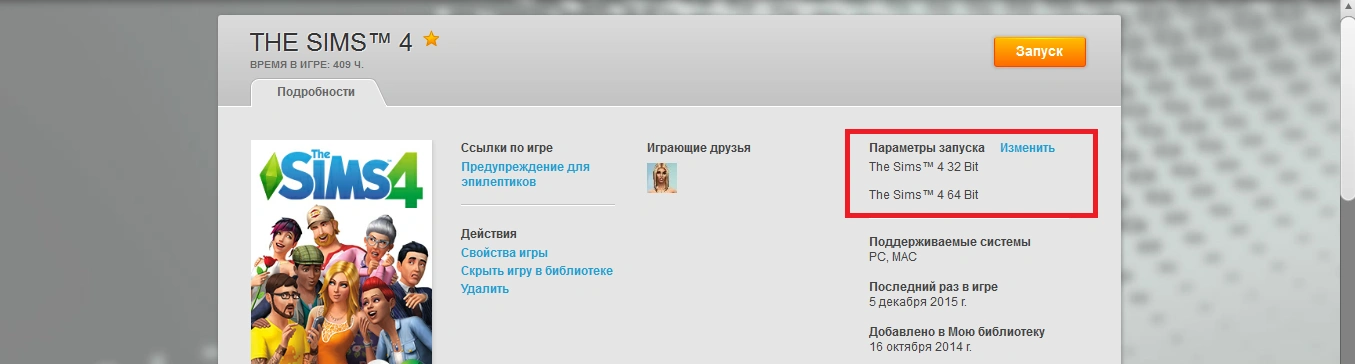The height and width of the screenshot is (364, 1355).
Task: Click the orange Запуск launch button
Action: point(1039,52)
